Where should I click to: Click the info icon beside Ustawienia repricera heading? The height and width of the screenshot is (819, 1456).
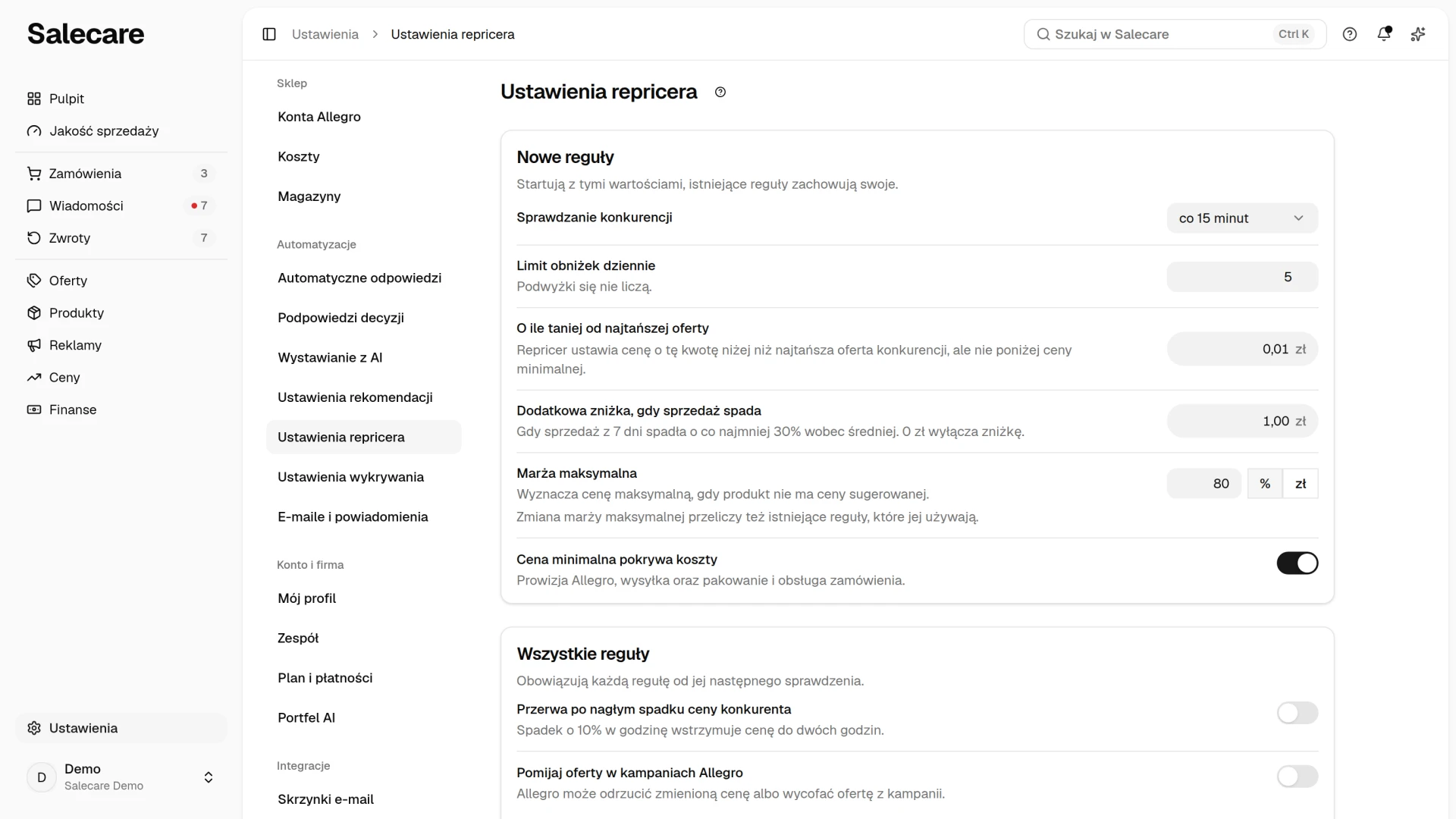click(x=720, y=92)
